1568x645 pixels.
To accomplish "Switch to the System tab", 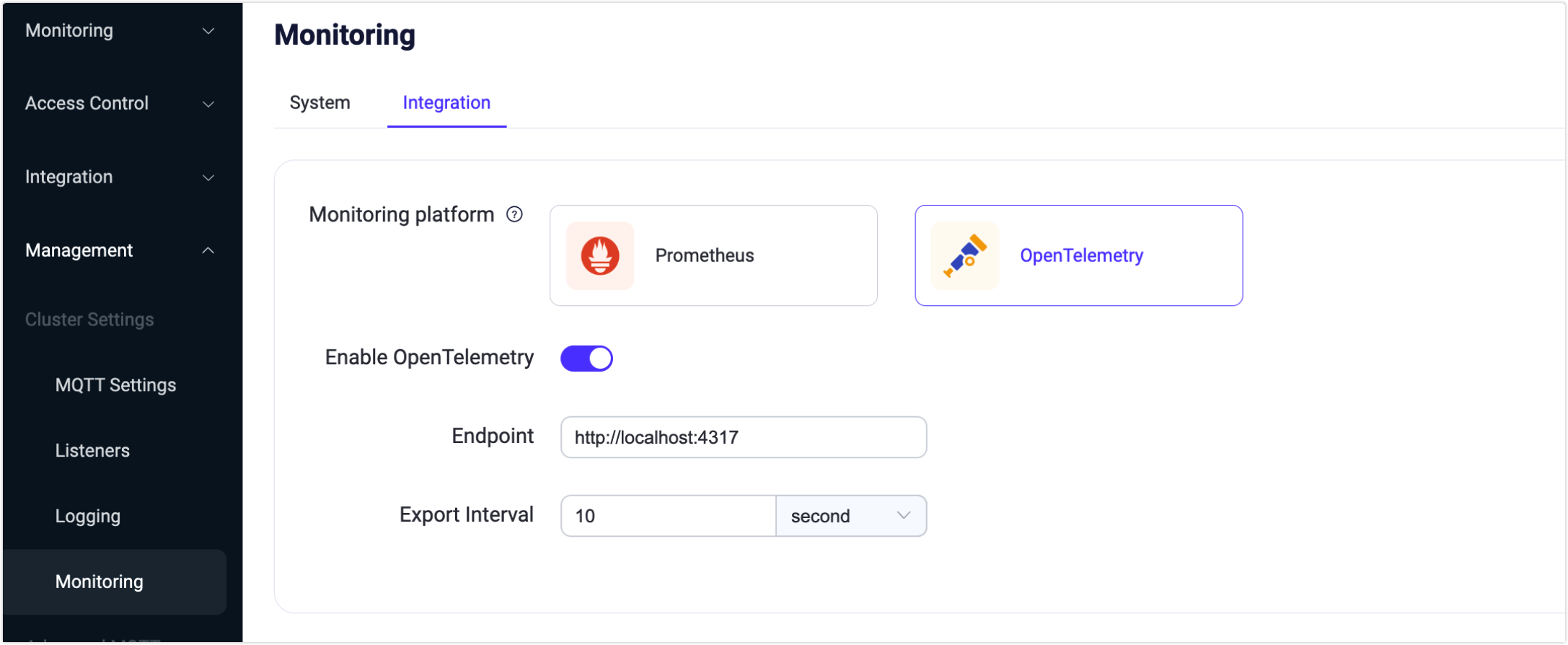I will pos(320,103).
